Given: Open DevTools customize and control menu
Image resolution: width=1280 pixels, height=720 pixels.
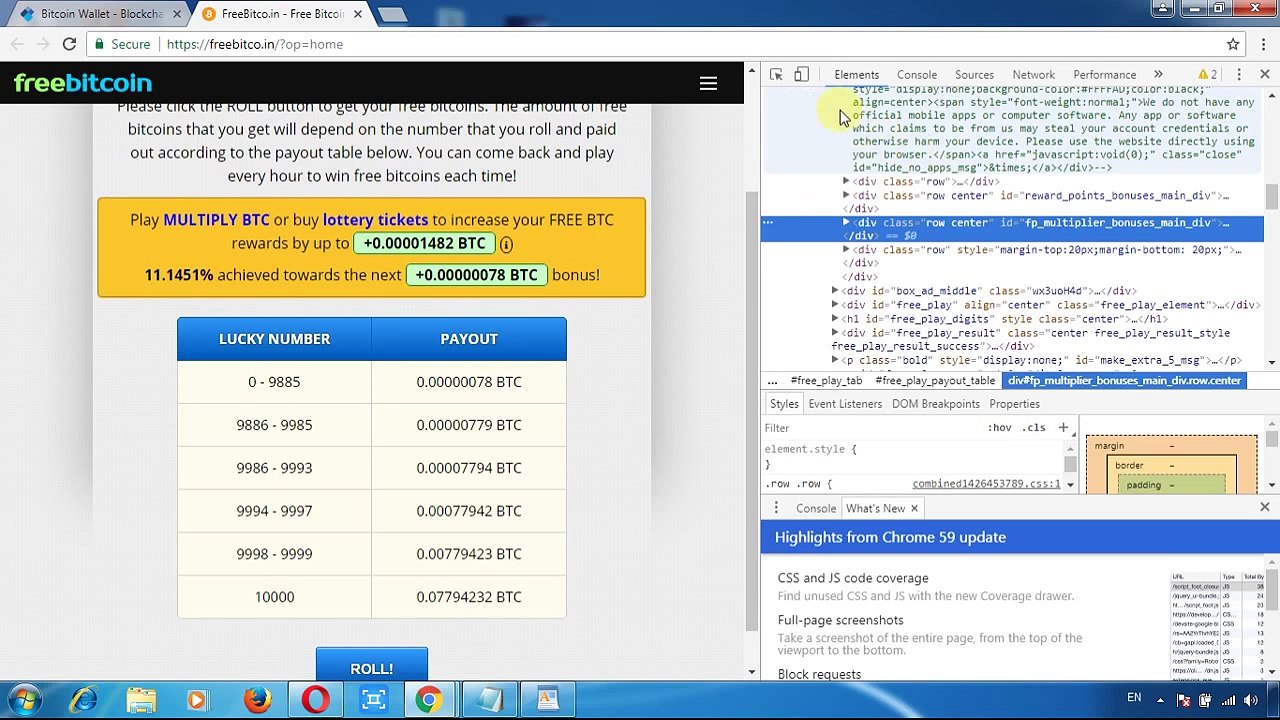Looking at the screenshot, I should click(x=1239, y=75).
